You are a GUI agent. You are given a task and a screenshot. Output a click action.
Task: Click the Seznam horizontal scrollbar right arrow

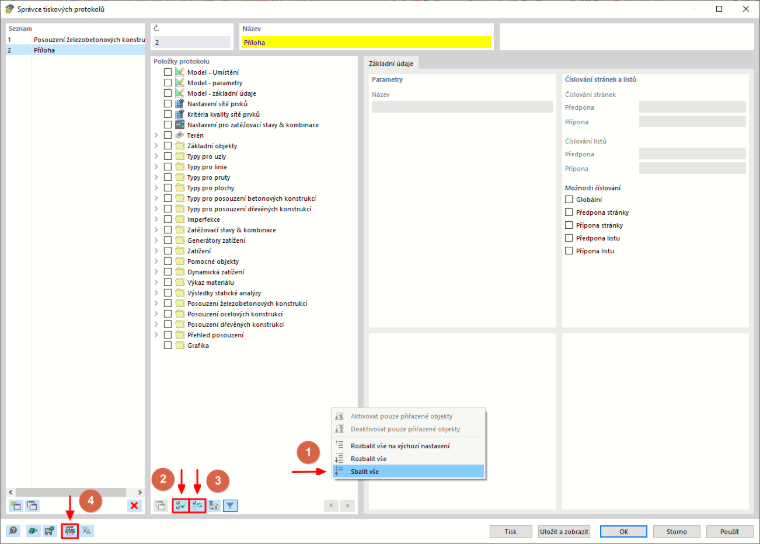point(140,492)
